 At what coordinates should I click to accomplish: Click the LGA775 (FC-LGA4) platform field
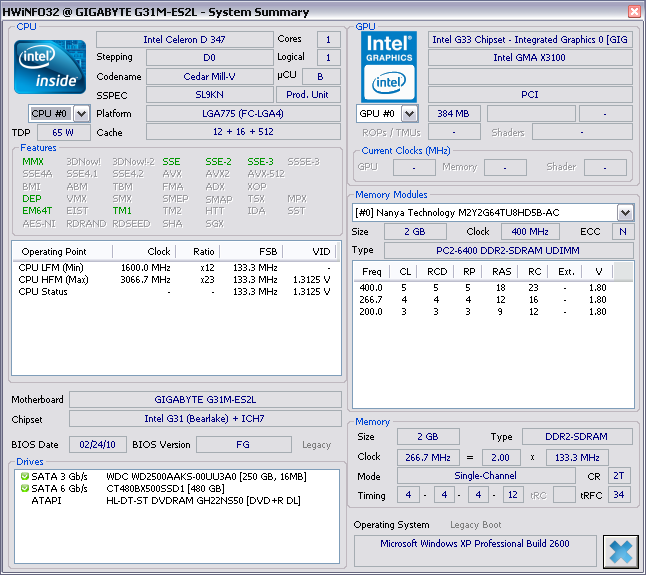coord(243,114)
